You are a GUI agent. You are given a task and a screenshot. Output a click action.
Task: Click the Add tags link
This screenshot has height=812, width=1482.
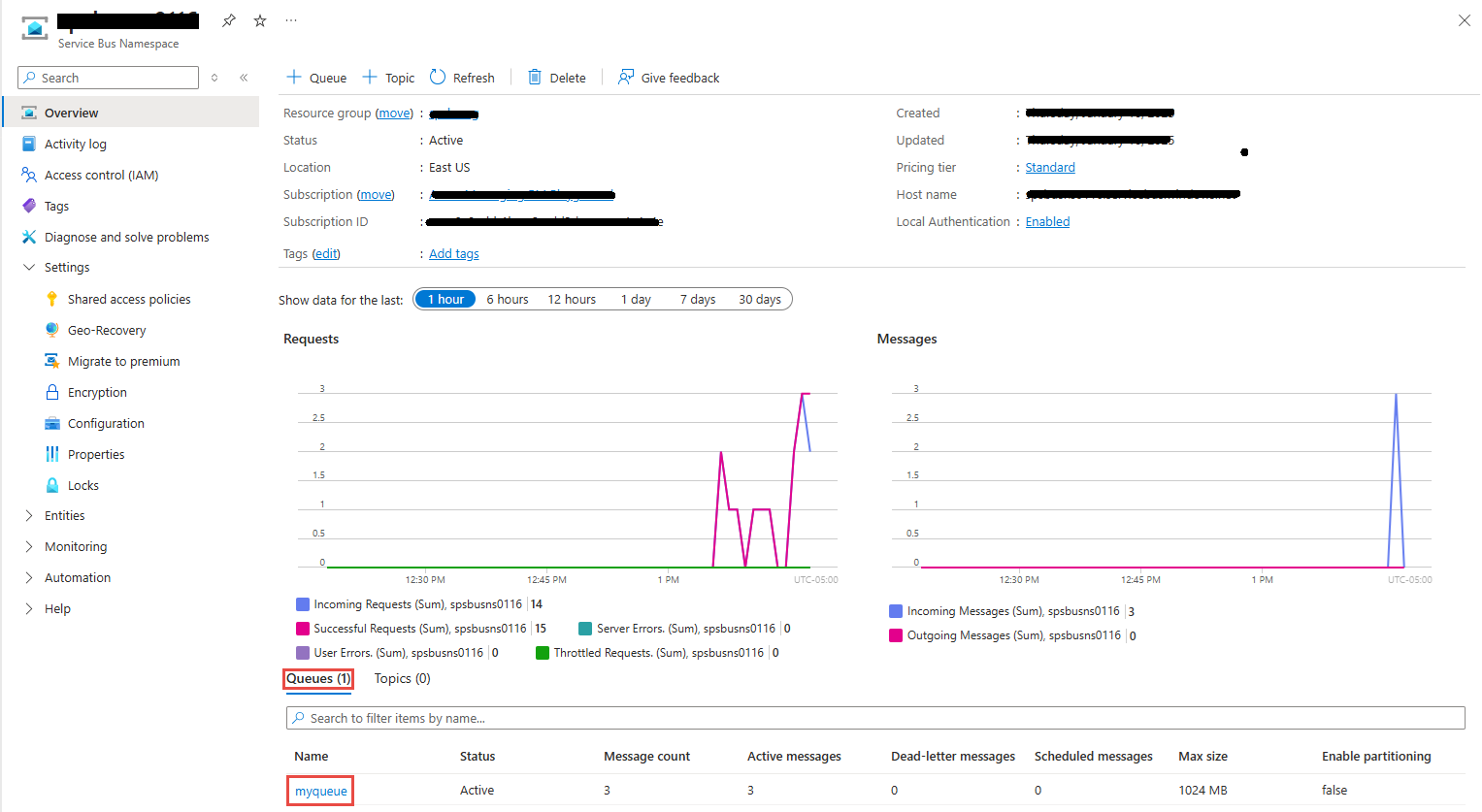pyautogui.click(x=454, y=253)
